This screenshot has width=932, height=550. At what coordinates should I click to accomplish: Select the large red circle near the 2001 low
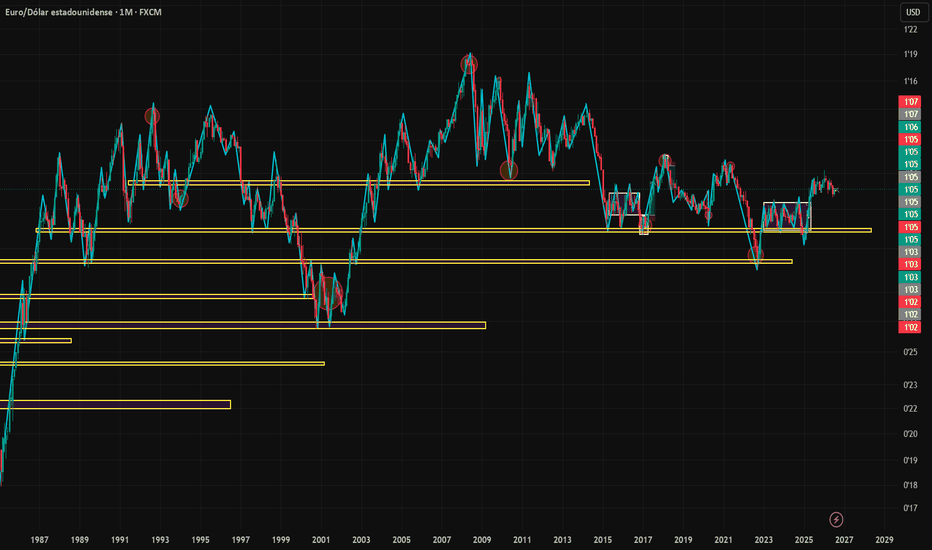coord(328,294)
